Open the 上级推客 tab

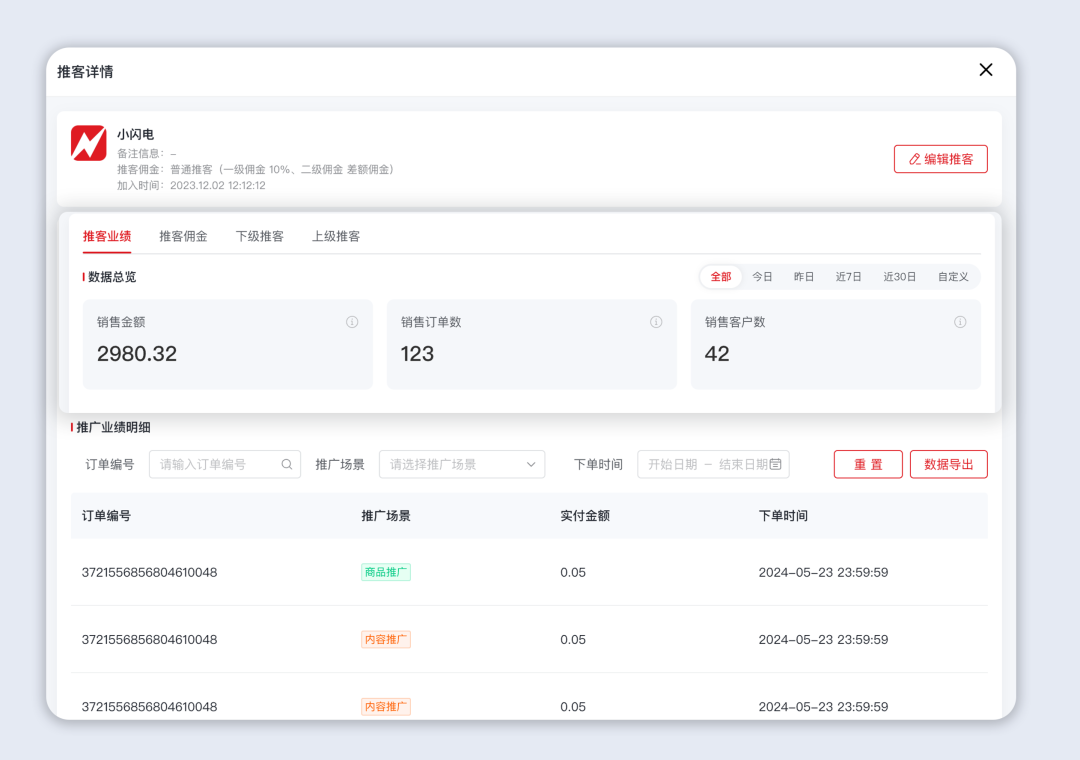[x=336, y=237]
